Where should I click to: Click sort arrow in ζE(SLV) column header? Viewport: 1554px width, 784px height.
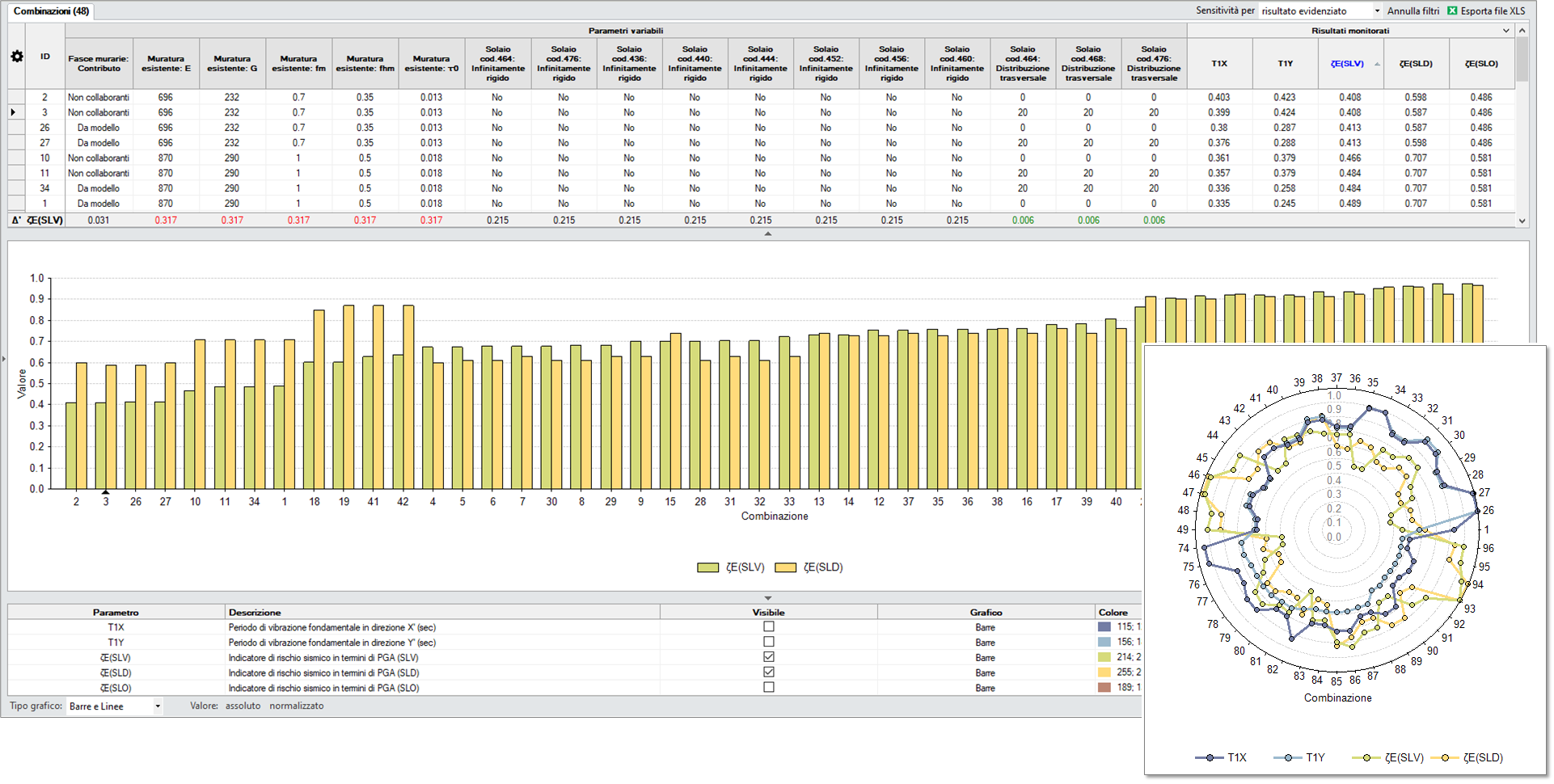click(x=1377, y=64)
